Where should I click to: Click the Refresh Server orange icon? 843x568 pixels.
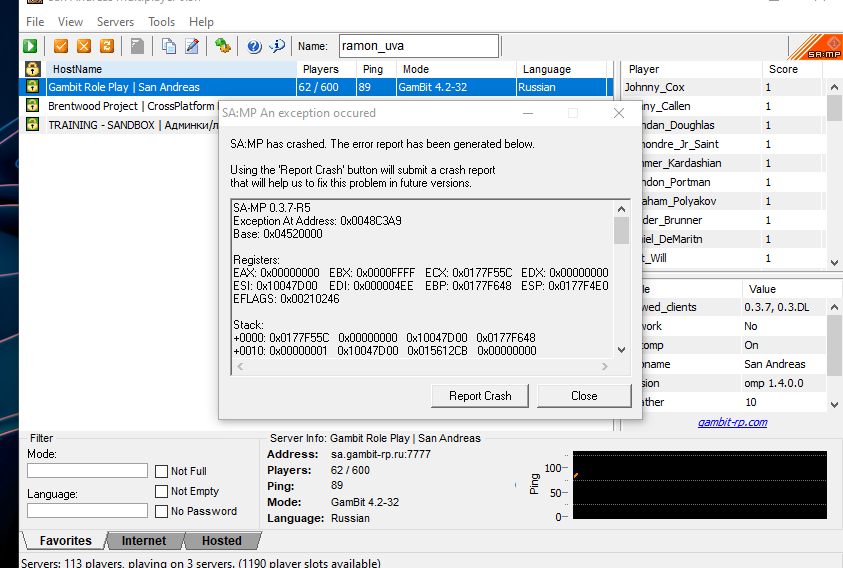coord(107,46)
